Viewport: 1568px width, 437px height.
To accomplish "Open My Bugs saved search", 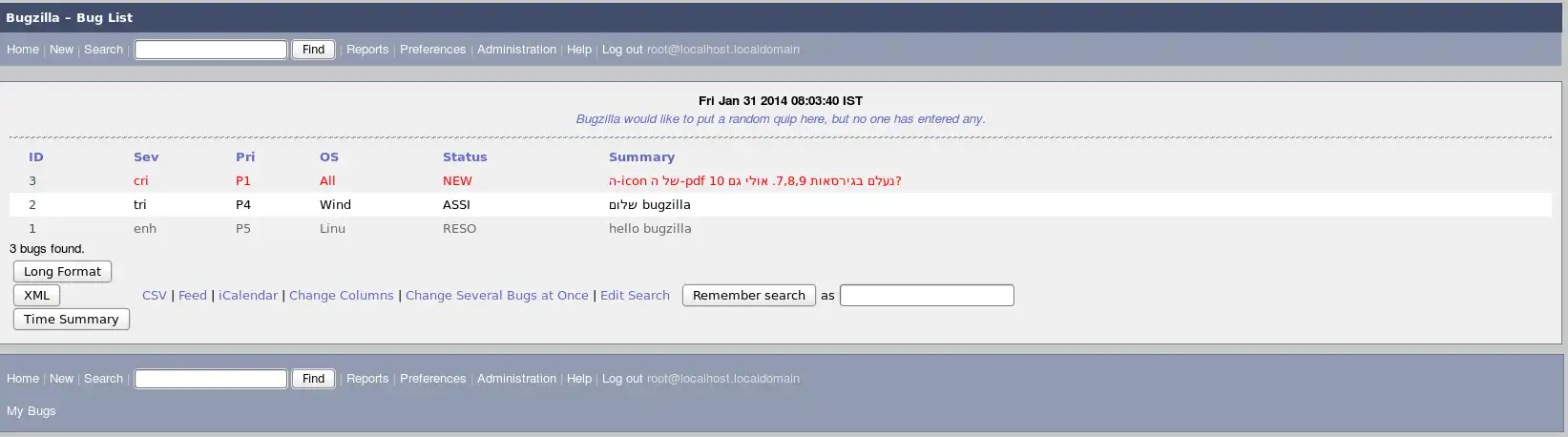I will tap(31, 411).
